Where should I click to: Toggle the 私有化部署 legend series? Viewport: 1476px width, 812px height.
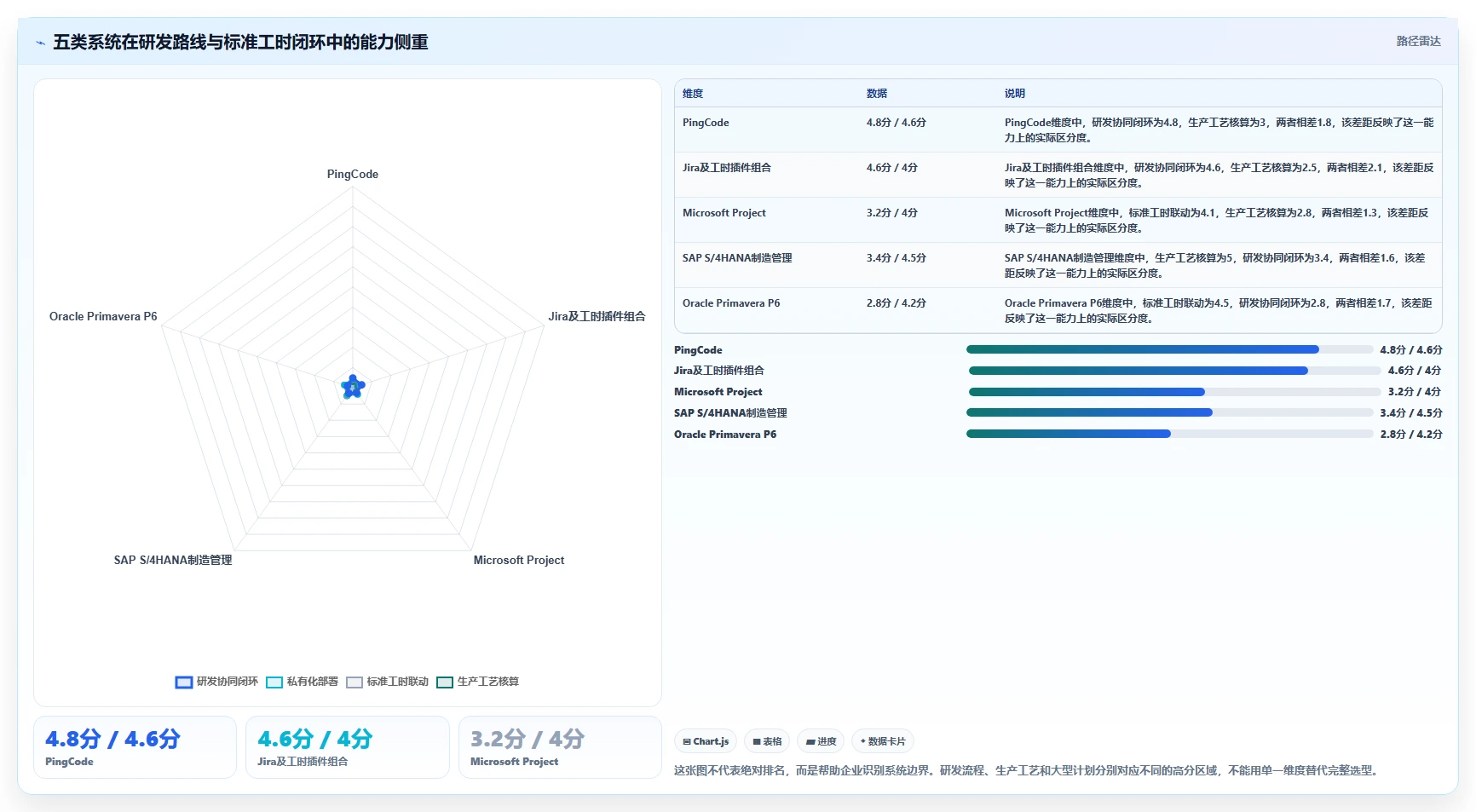pos(302,682)
